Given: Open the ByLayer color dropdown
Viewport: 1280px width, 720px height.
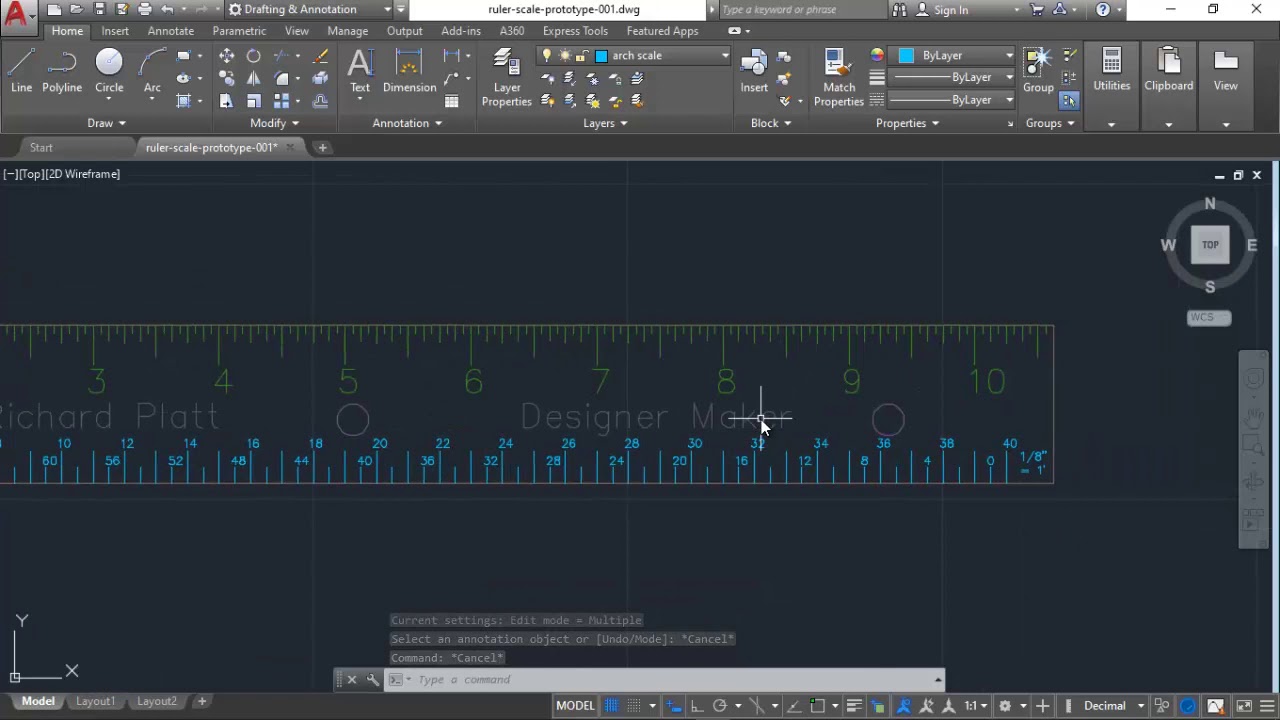Looking at the screenshot, I should tap(1009, 56).
